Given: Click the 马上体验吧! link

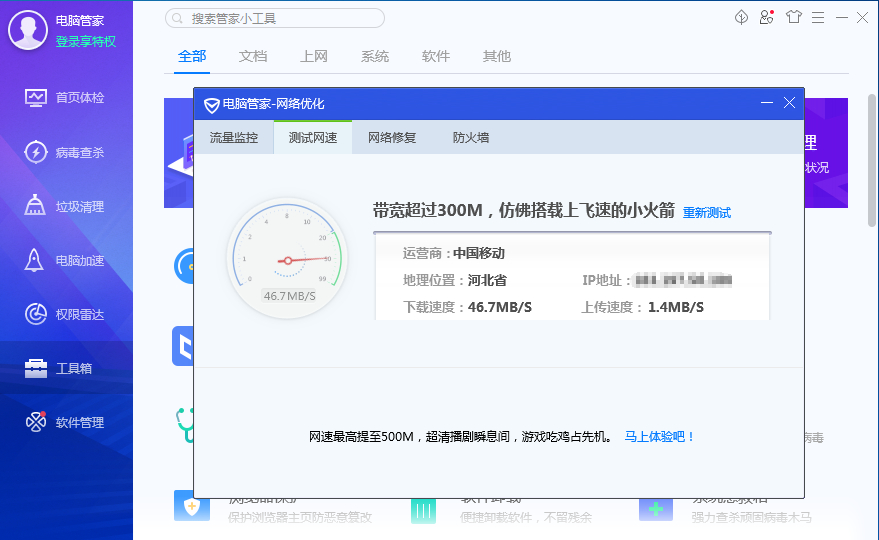Looking at the screenshot, I should click(x=660, y=437).
